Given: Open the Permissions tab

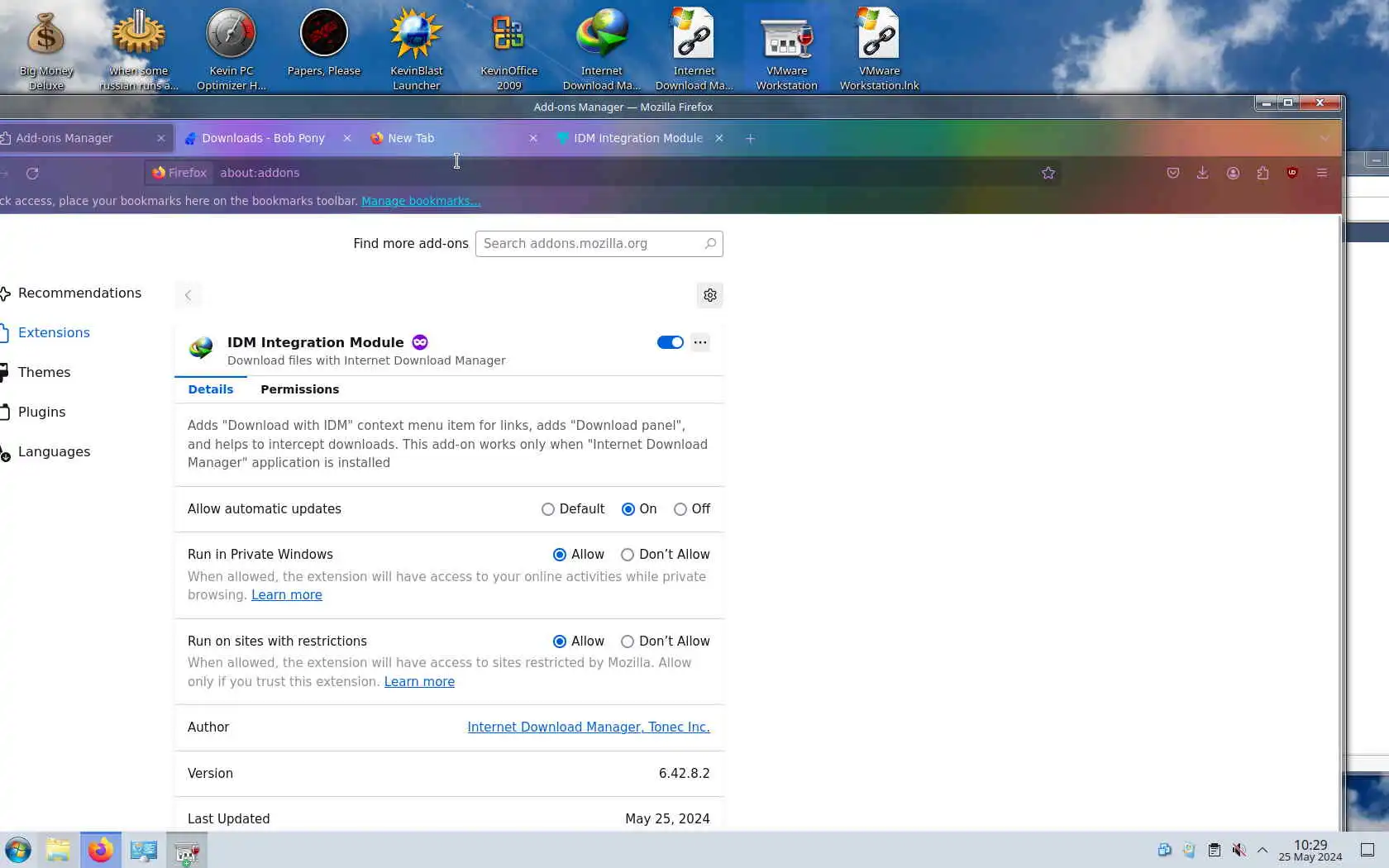Looking at the screenshot, I should (x=299, y=389).
